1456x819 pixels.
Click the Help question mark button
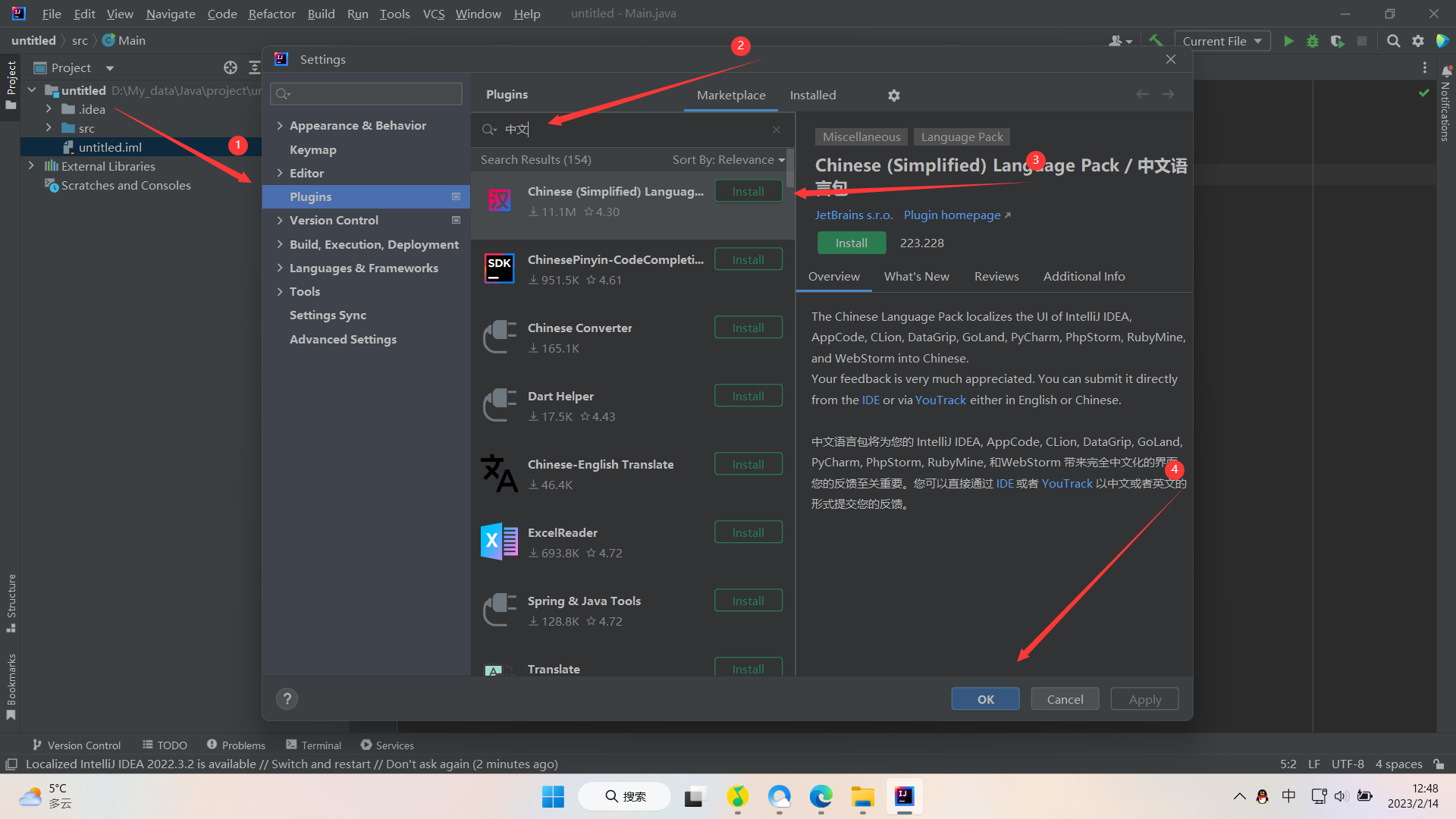(287, 698)
